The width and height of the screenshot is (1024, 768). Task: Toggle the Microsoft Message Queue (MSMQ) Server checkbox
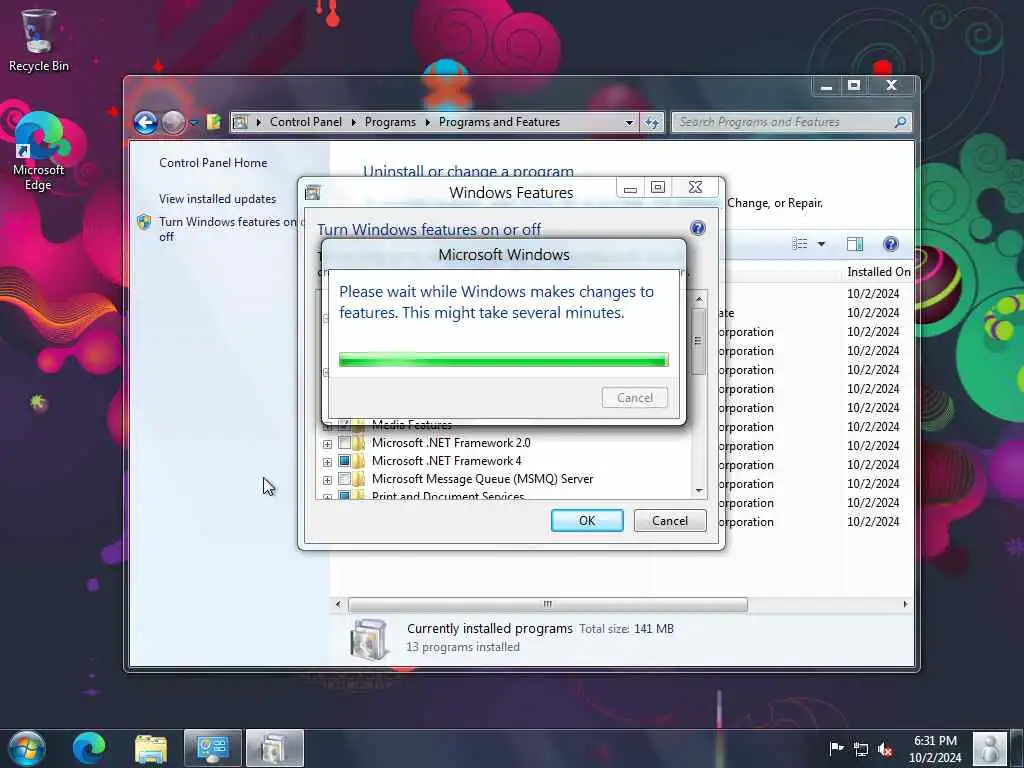click(344, 479)
